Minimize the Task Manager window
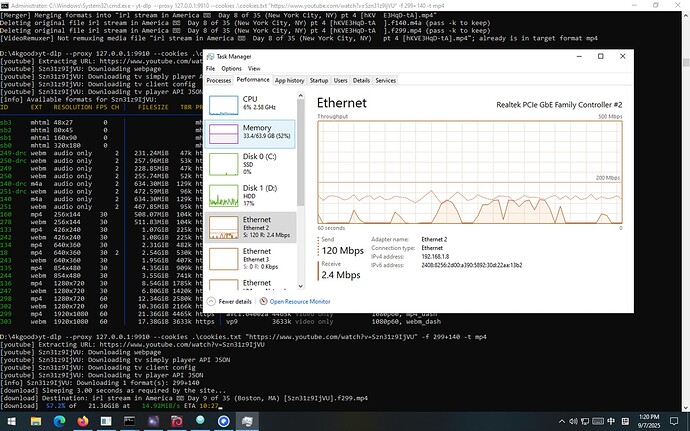 tap(579, 56)
